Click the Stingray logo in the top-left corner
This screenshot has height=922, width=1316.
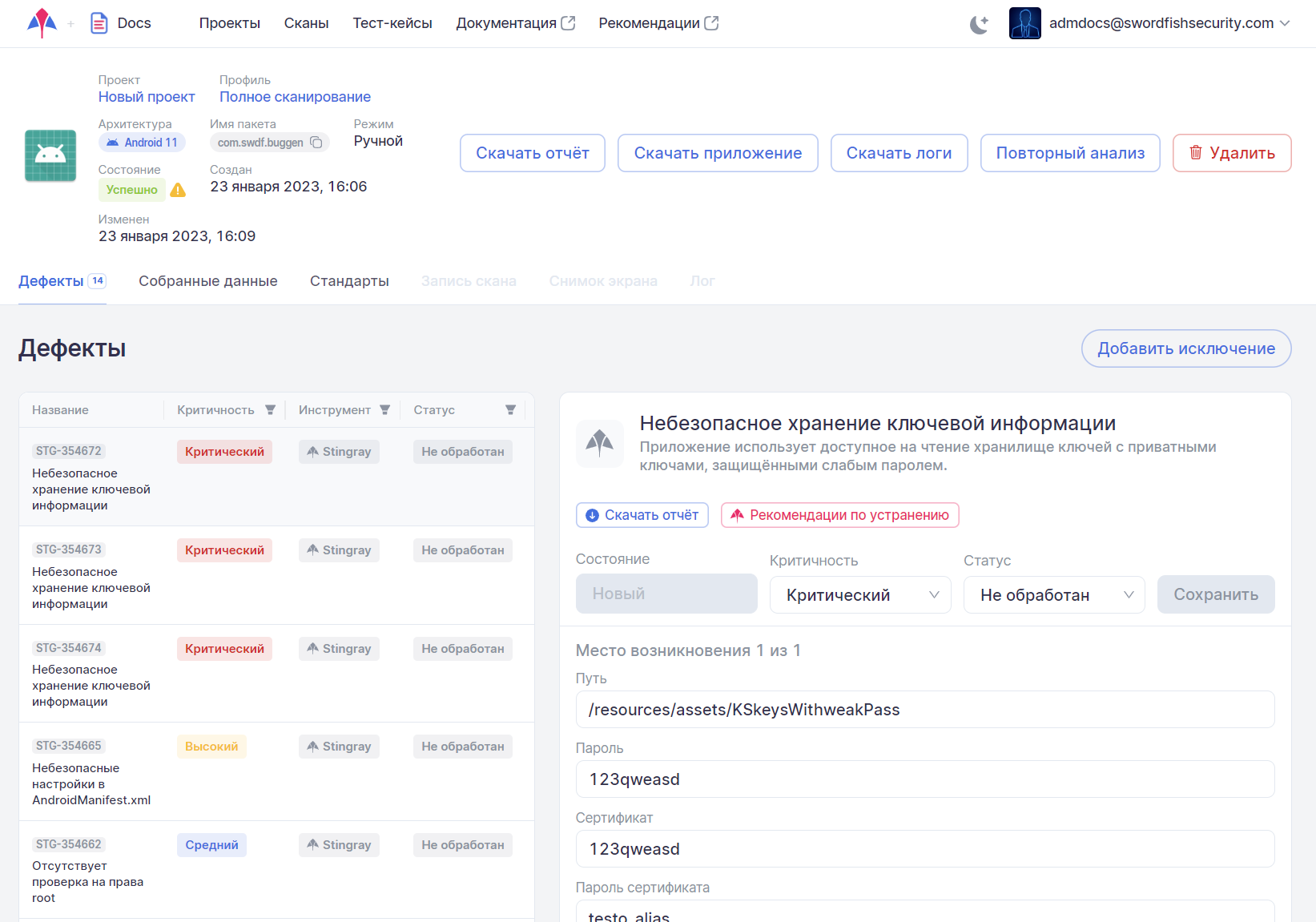[x=42, y=23]
